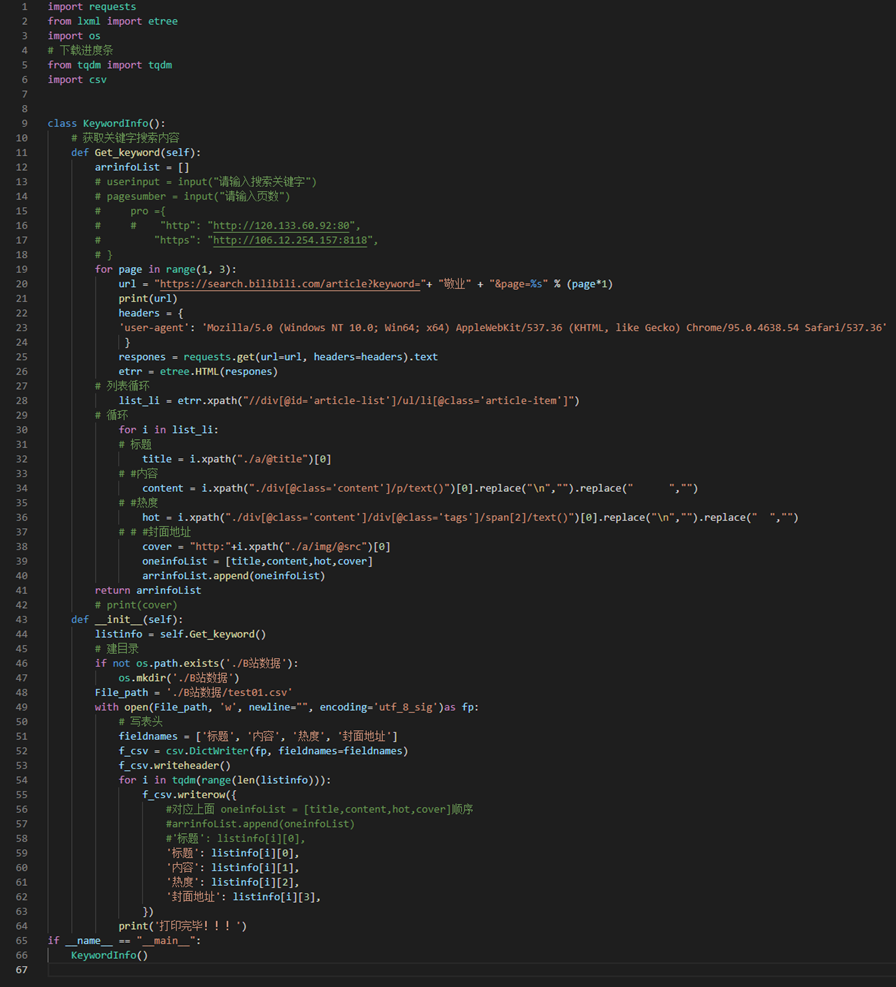Image resolution: width=896 pixels, height=987 pixels.
Task: Click the commented userinput input line
Action: click(x=206, y=181)
